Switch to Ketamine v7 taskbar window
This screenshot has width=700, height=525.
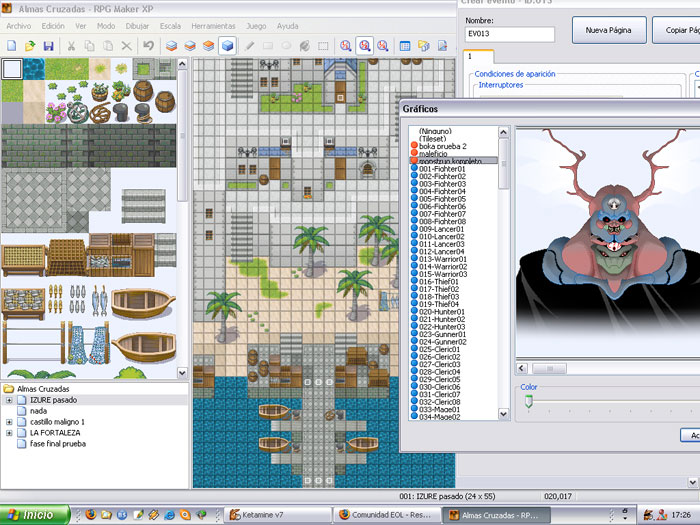pyautogui.click(x=278, y=515)
